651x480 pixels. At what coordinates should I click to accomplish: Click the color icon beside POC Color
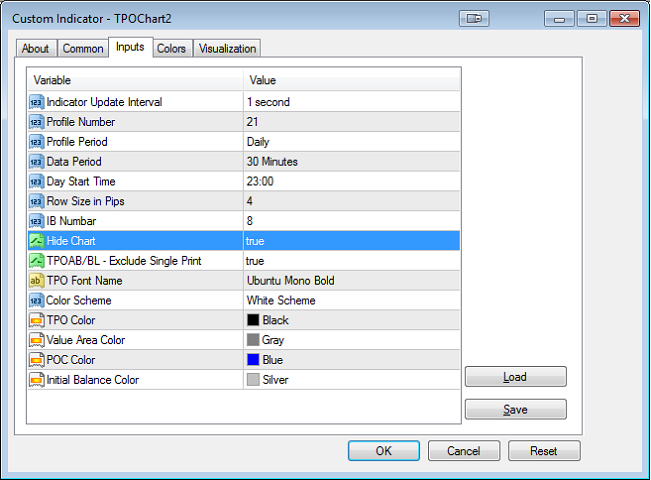pos(37,360)
